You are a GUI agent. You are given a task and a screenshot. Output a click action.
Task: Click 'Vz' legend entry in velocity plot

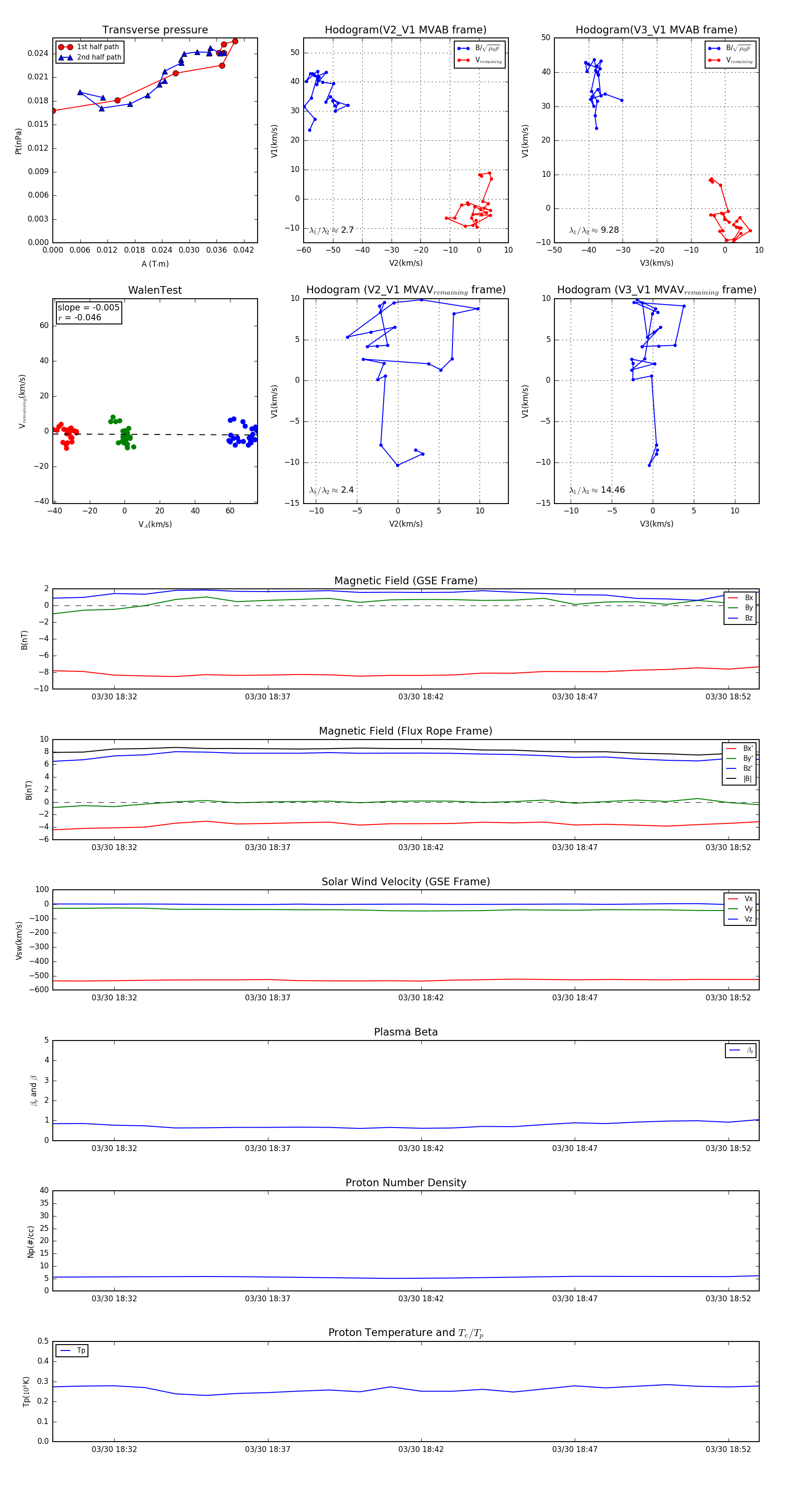point(741,919)
